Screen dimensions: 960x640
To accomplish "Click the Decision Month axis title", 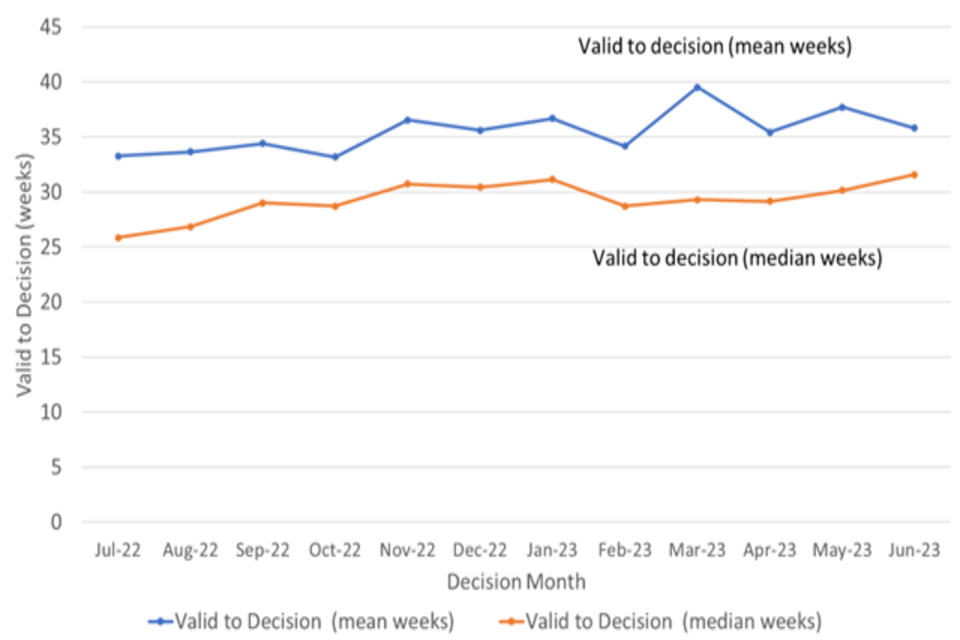I will coord(516,582).
